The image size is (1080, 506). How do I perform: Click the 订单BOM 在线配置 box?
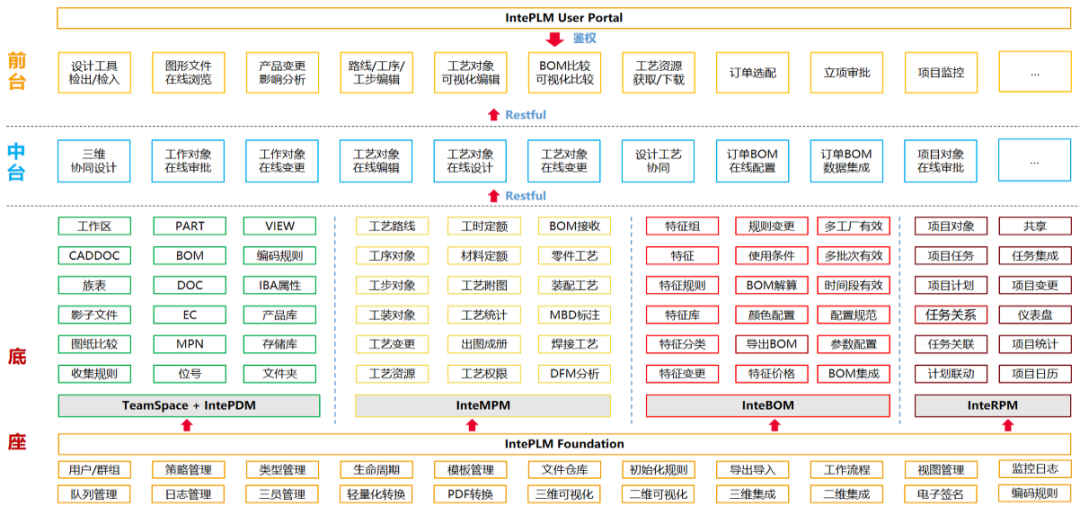coord(752,161)
